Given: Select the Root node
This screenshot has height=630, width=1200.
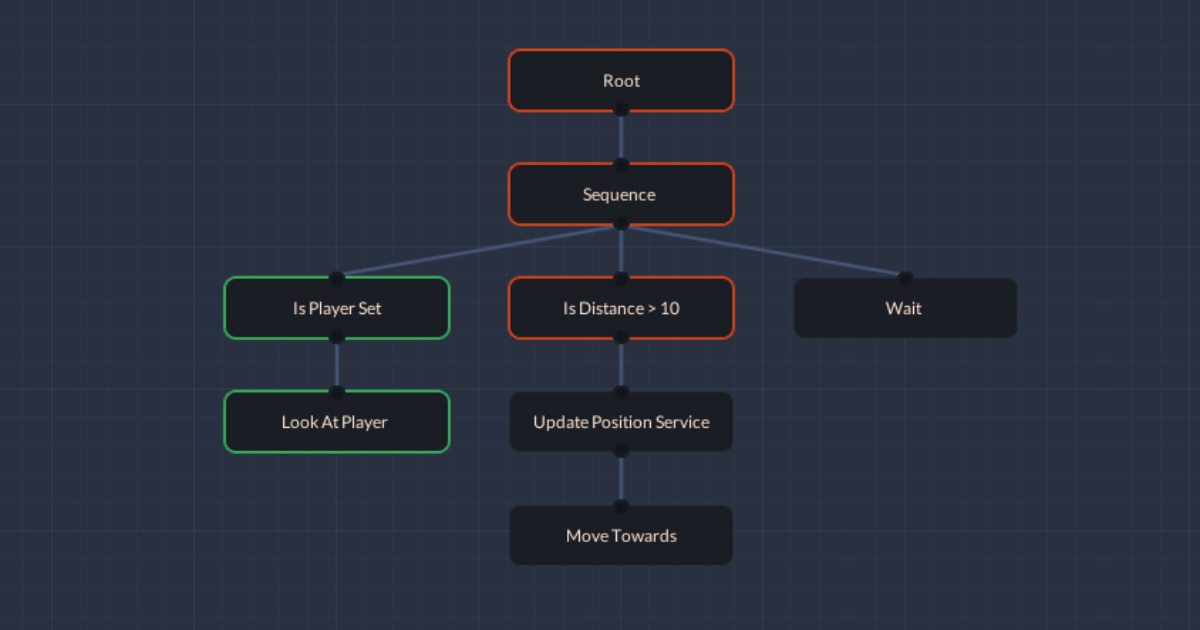Looking at the screenshot, I should click(621, 80).
